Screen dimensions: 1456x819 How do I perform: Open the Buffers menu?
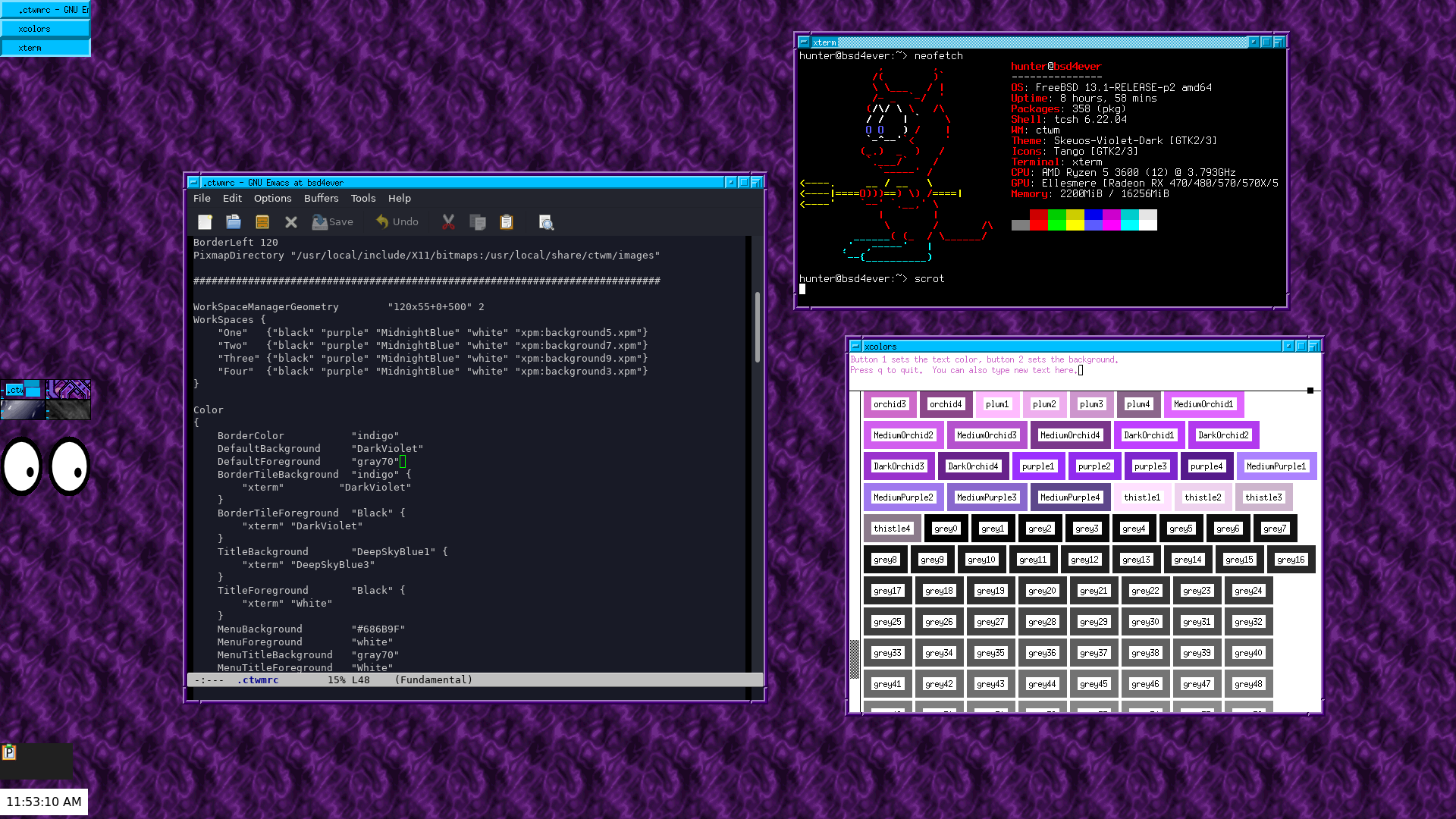(x=321, y=198)
